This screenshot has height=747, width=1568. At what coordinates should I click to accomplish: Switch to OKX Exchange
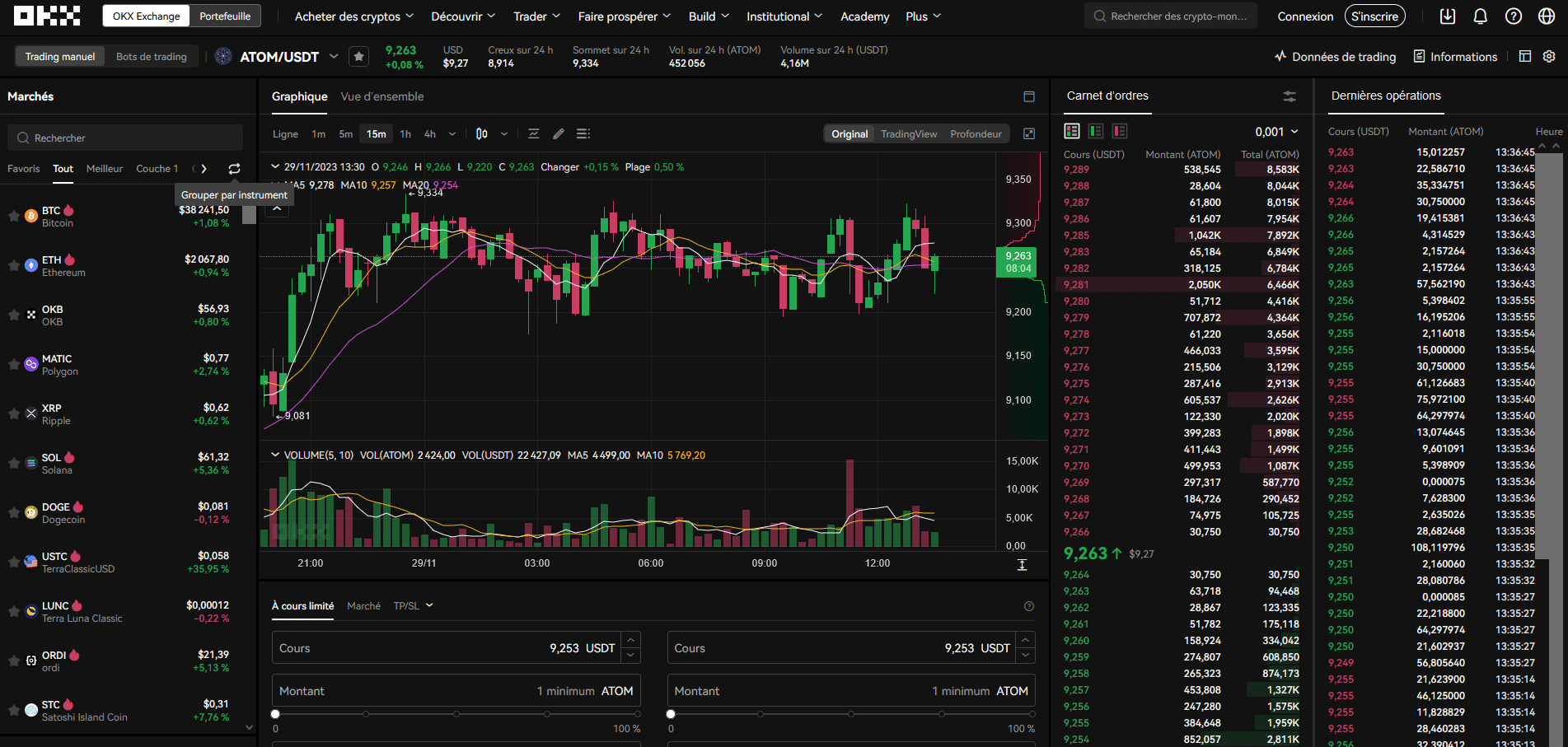(x=146, y=16)
